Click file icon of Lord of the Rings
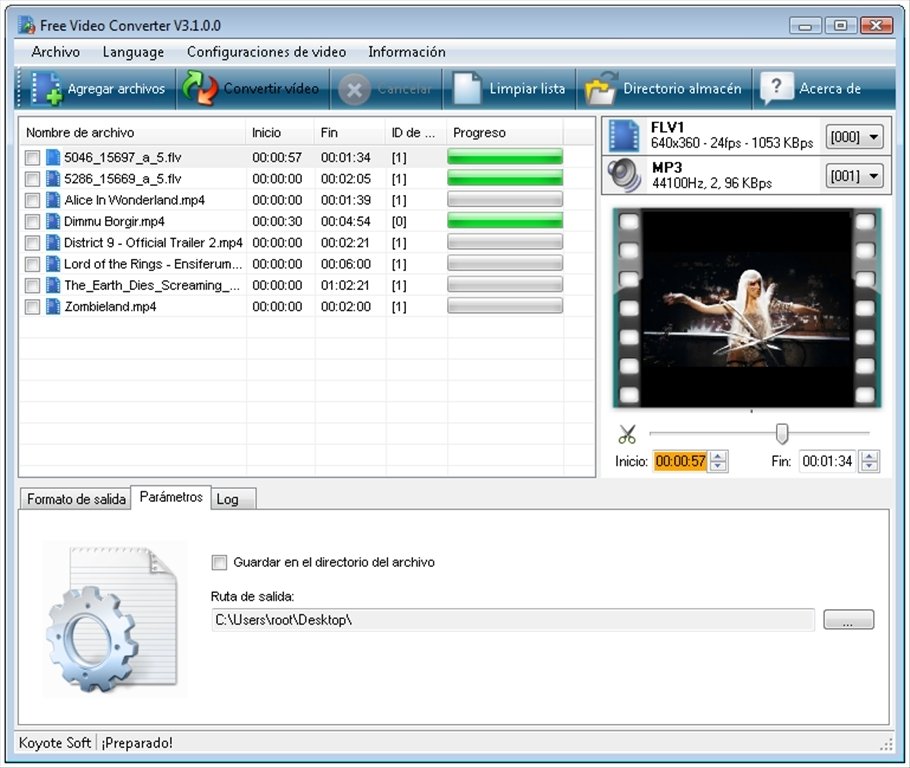 (x=53, y=264)
